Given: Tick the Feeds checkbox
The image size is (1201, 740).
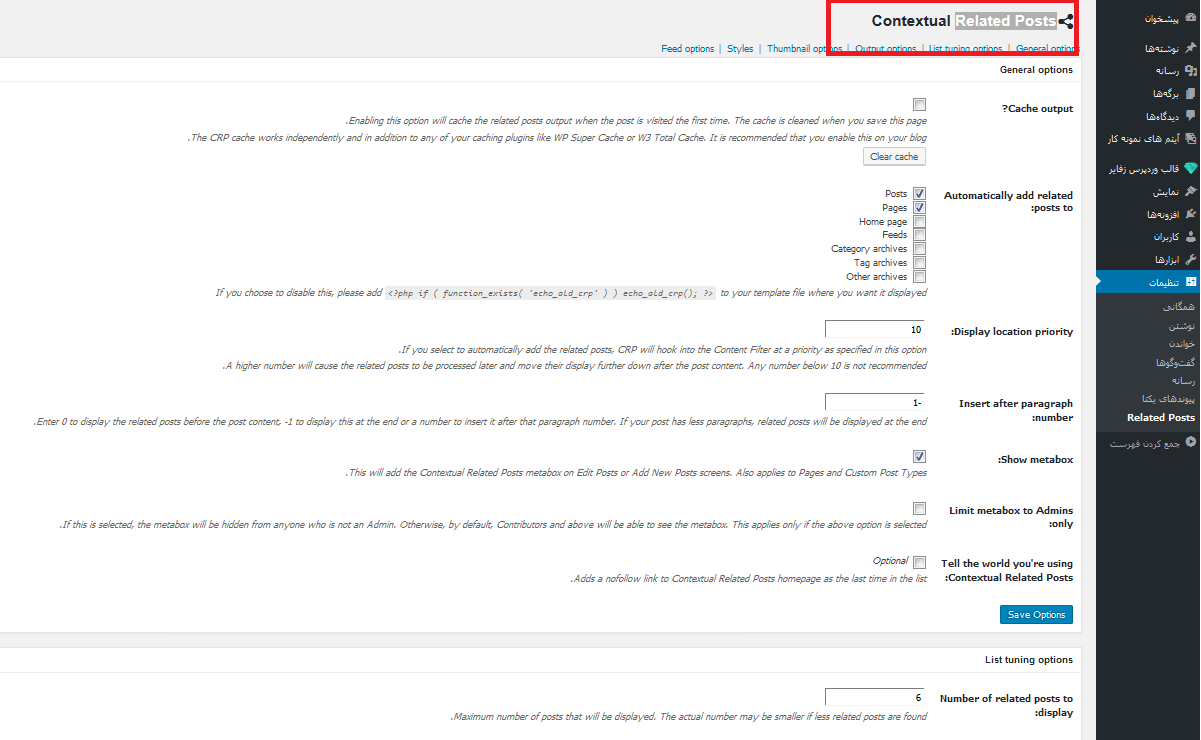Looking at the screenshot, I should click(x=919, y=235).
